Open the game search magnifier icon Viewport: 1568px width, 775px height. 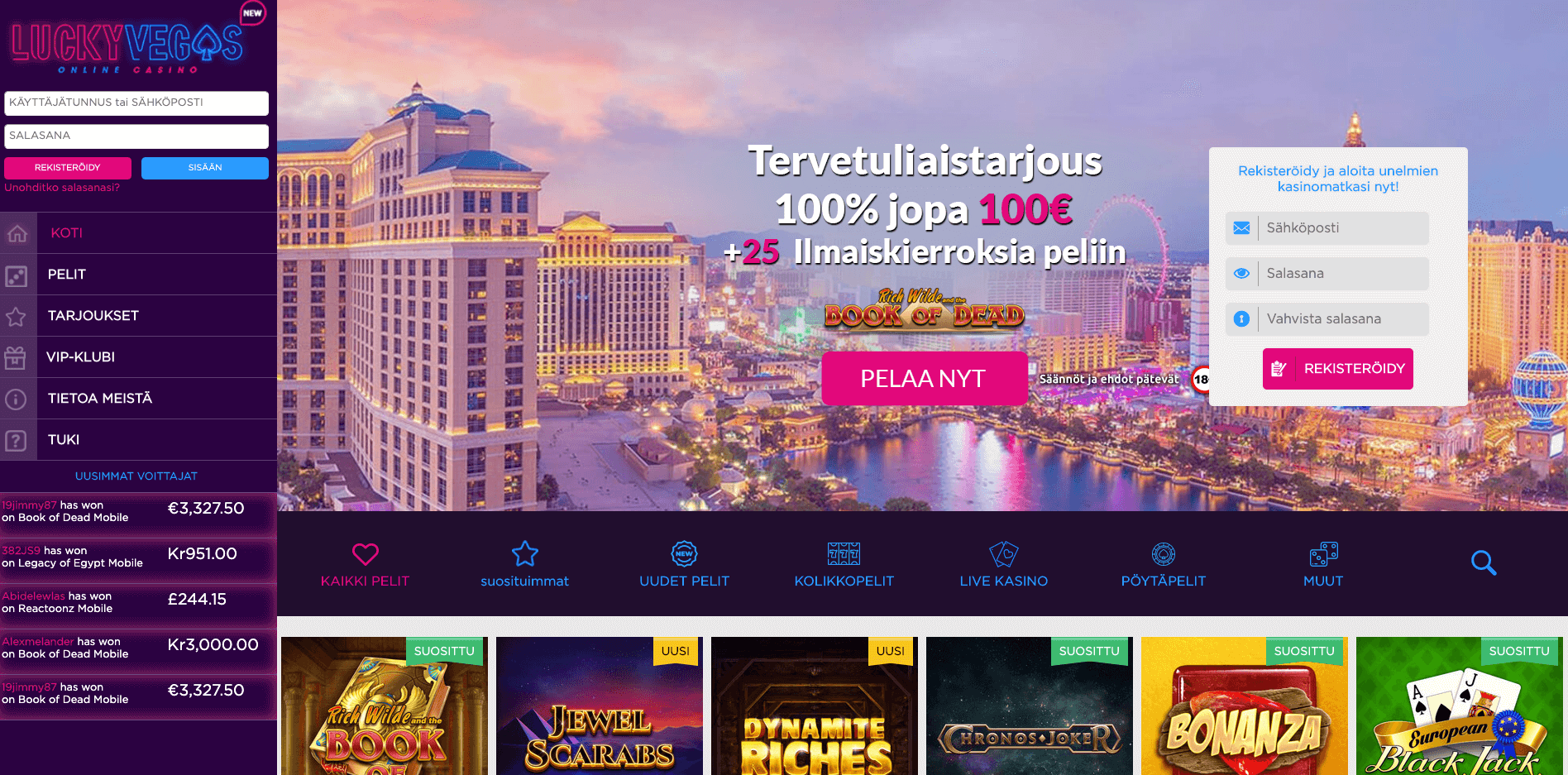click(1484, 562)
